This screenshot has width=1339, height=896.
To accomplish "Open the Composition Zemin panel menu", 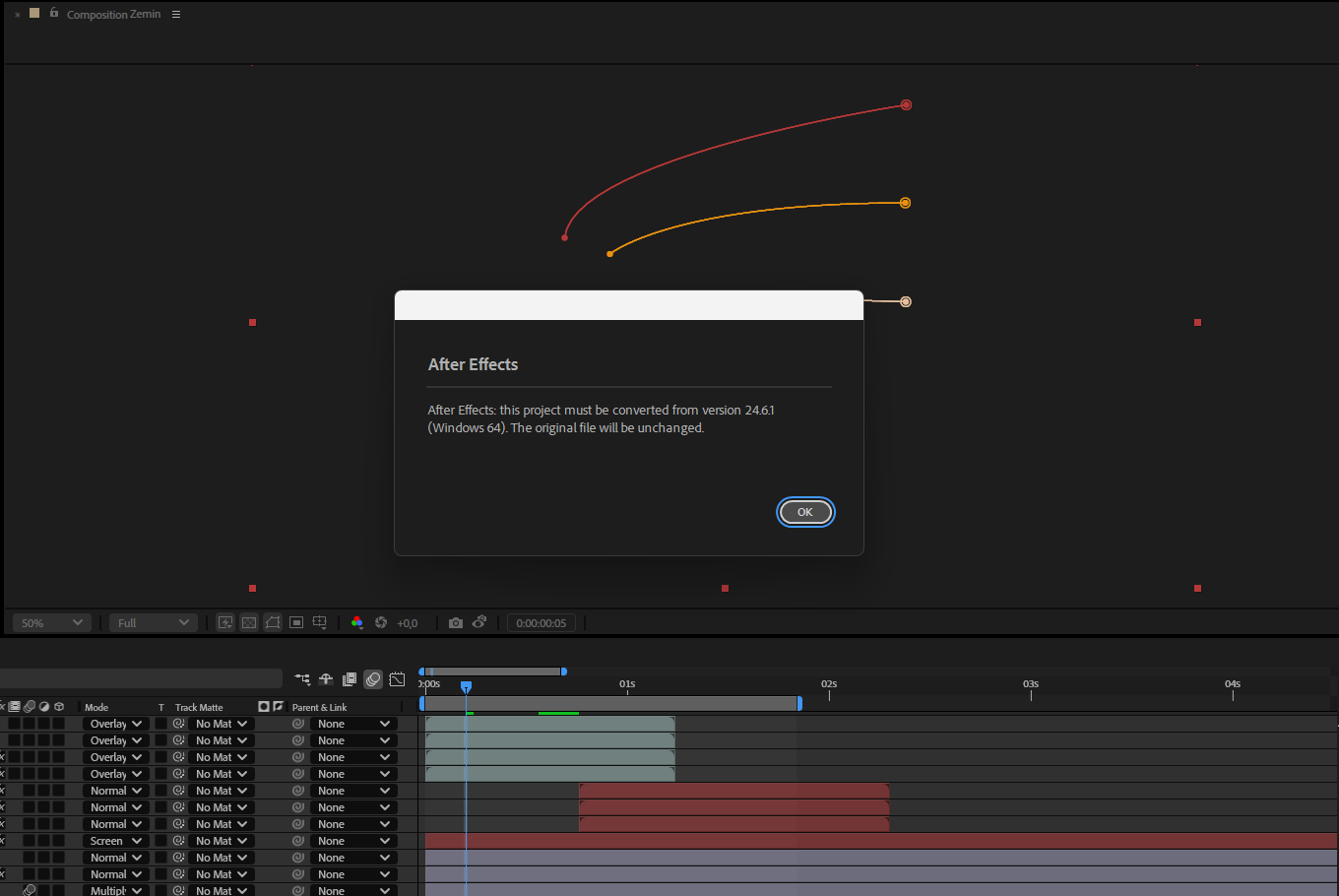I will [176, 15].
